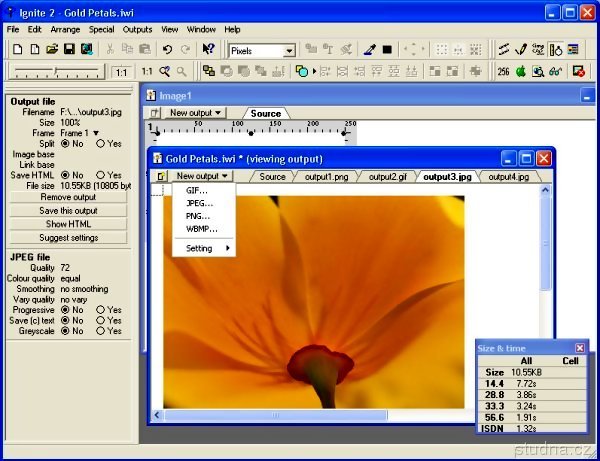Expand the Frame 1 dropdown arrow
This screenshot has width=600, height=461.
pyautogui.click(x=96, y=133)
